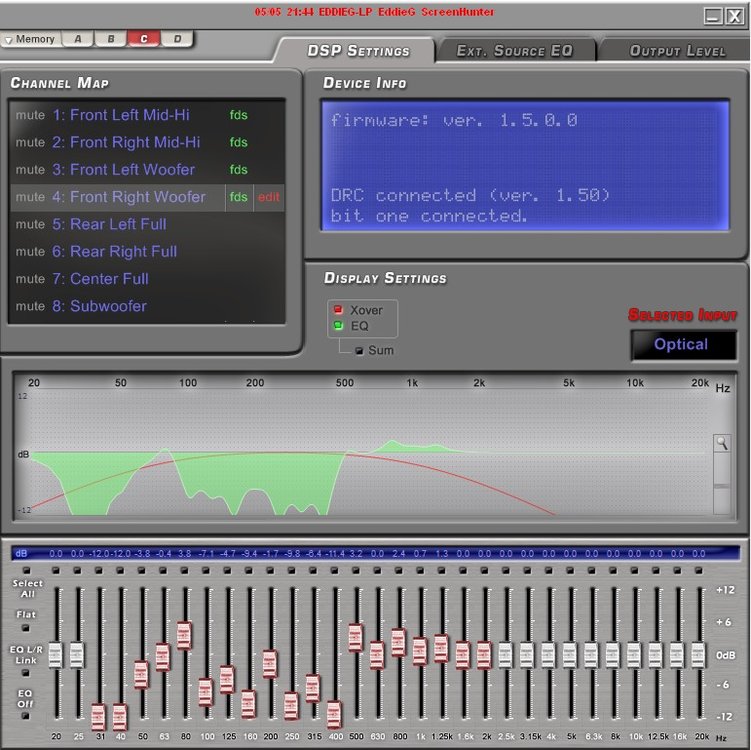Select memory preset A
Image resolution: width=751 pixels, height=750 pixels.
tap(78, 39)
